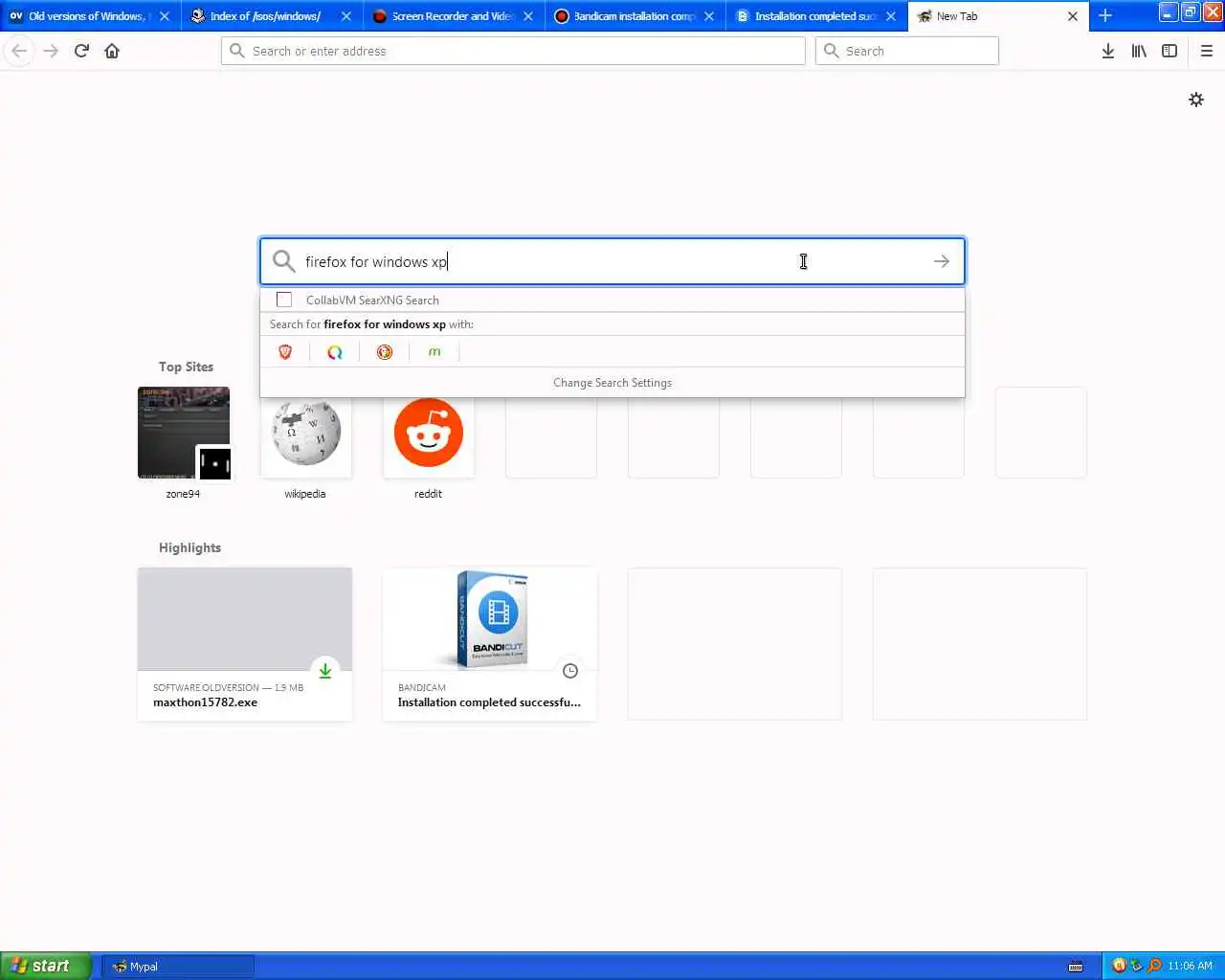Search with the green m engine icon
The height and width of the screenshot is (980, 1225).
point(434,352)
